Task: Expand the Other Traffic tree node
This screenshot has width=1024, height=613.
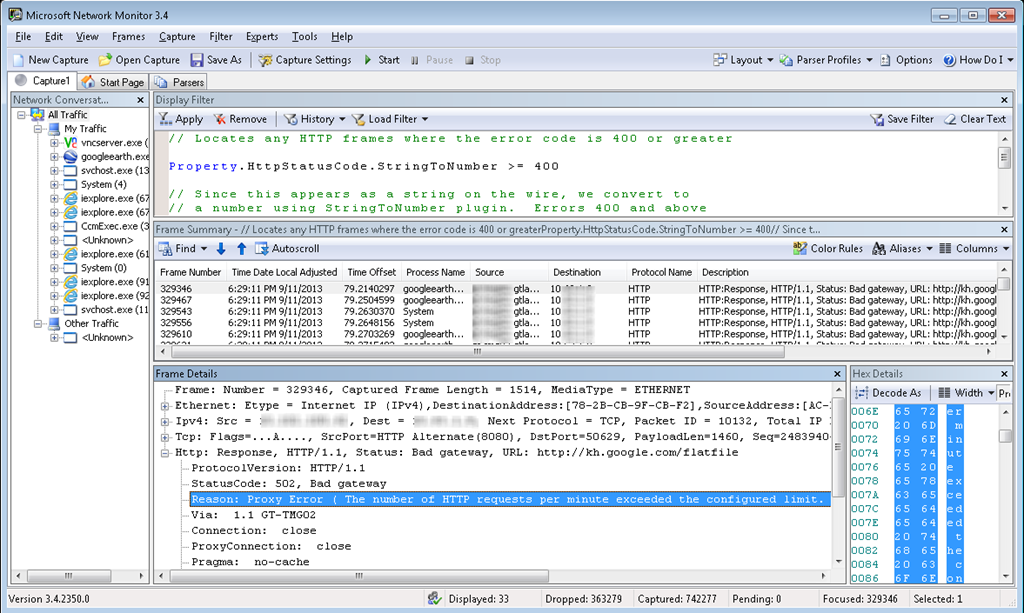Action: pyautogui.click(x=39, y=324)
